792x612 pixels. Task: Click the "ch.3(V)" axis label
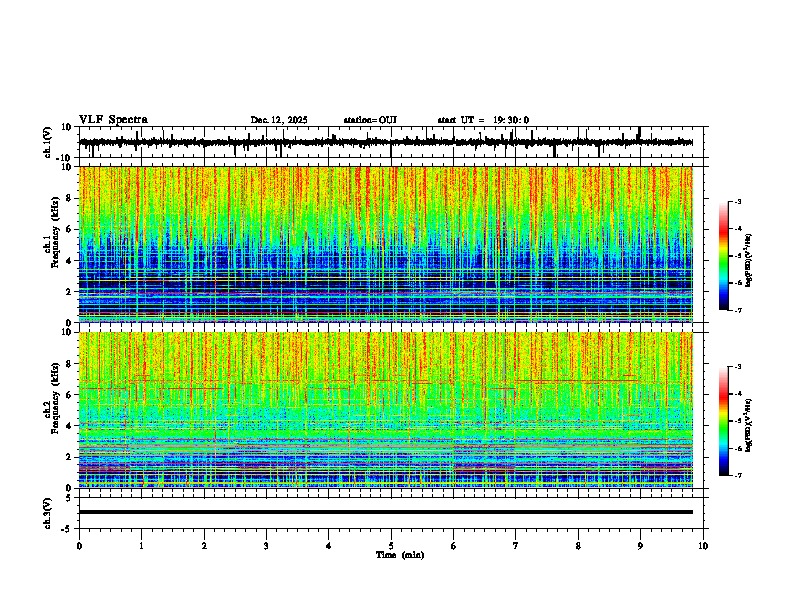pos(48,513)
